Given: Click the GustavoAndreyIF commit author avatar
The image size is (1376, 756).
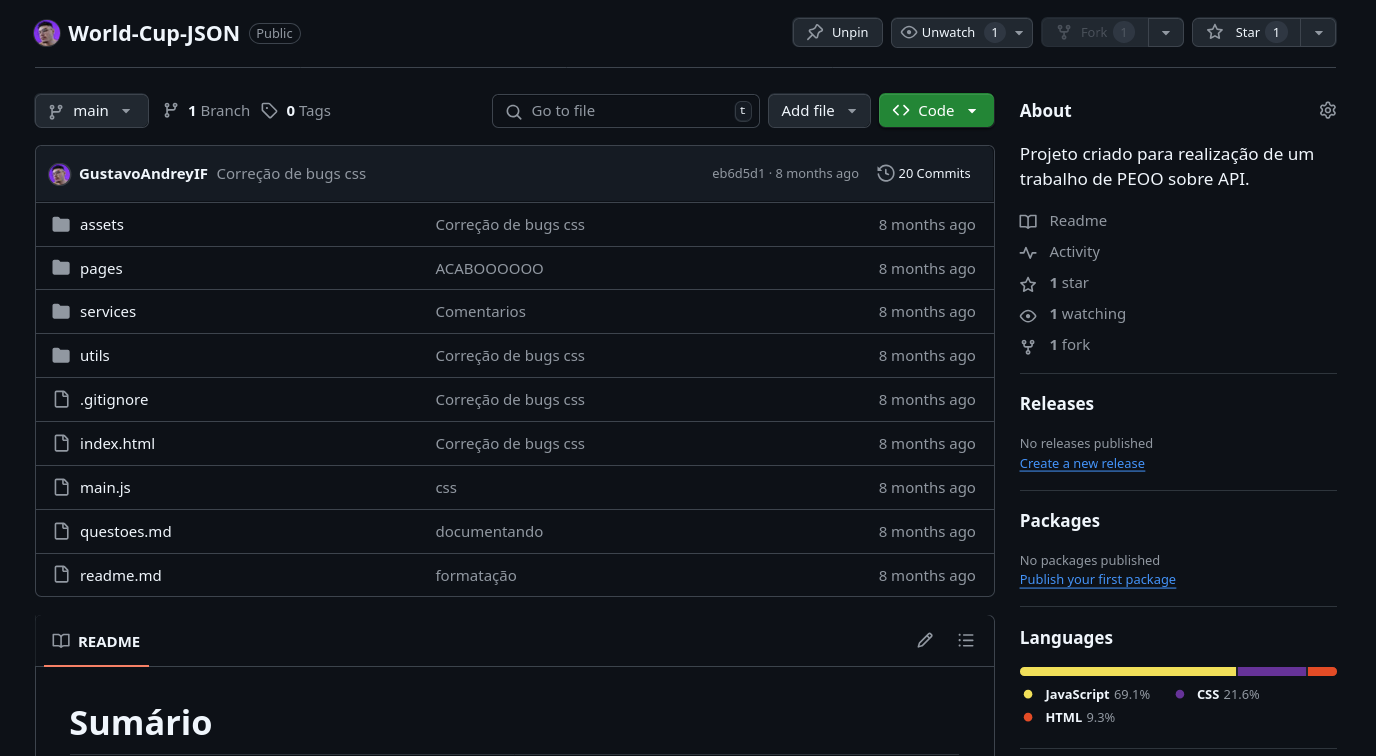Looking at the screenshot, I should [x=59, y=174].
